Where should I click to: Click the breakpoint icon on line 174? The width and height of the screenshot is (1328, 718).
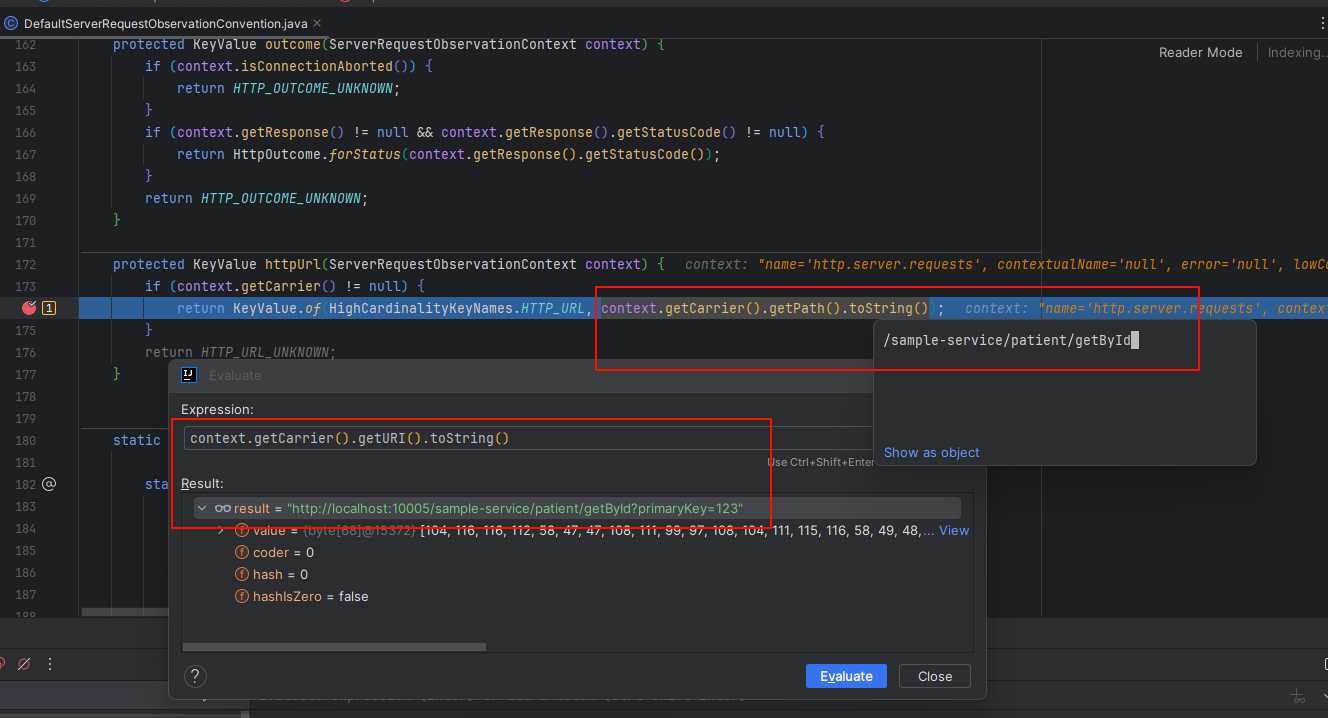[x=28, y=308]
